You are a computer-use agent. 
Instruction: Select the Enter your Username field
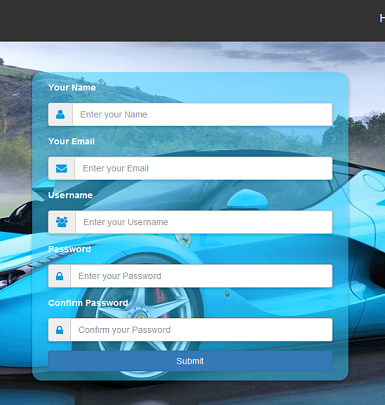[x=204, y=222]
